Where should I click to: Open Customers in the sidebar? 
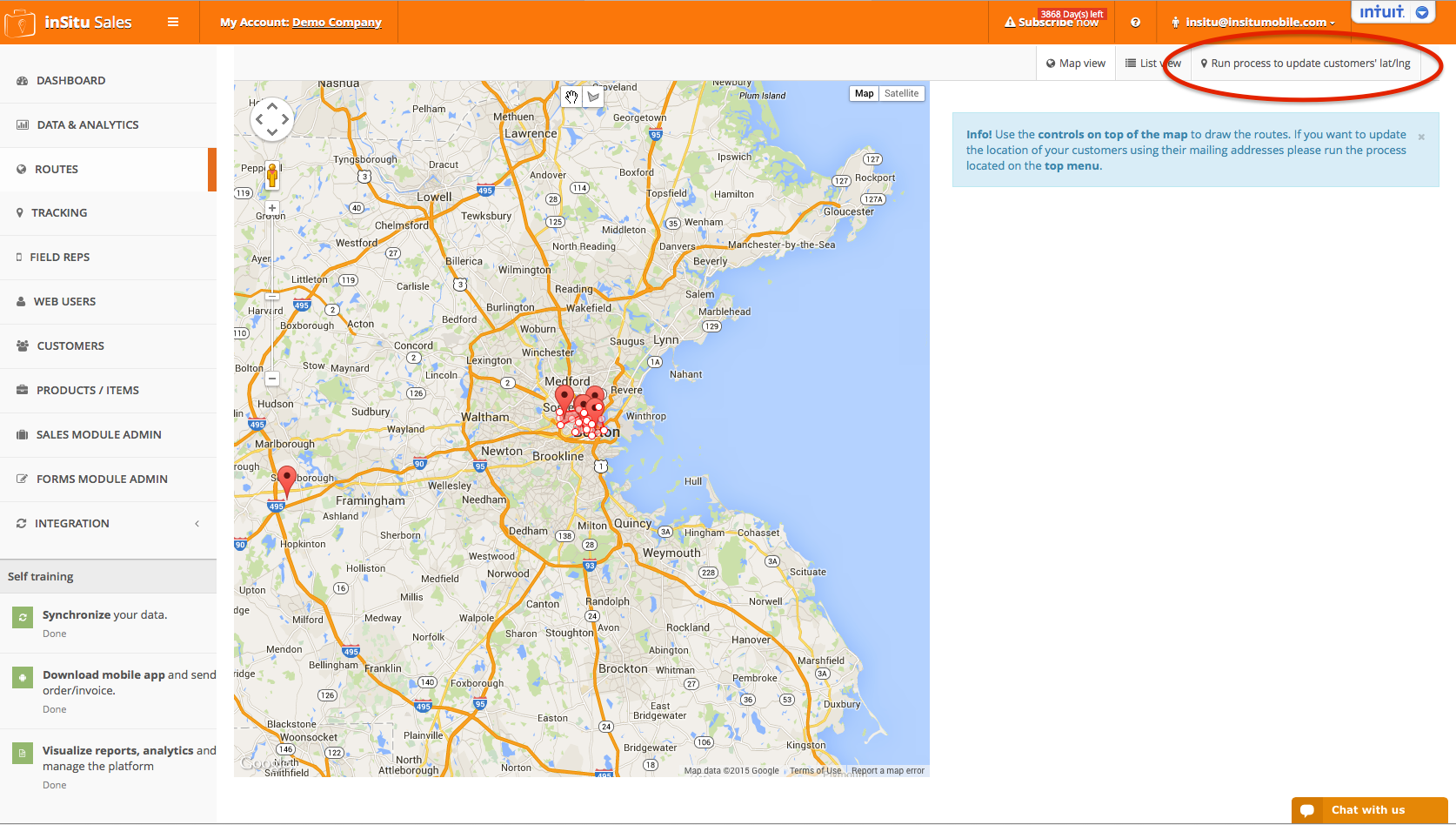70,345
